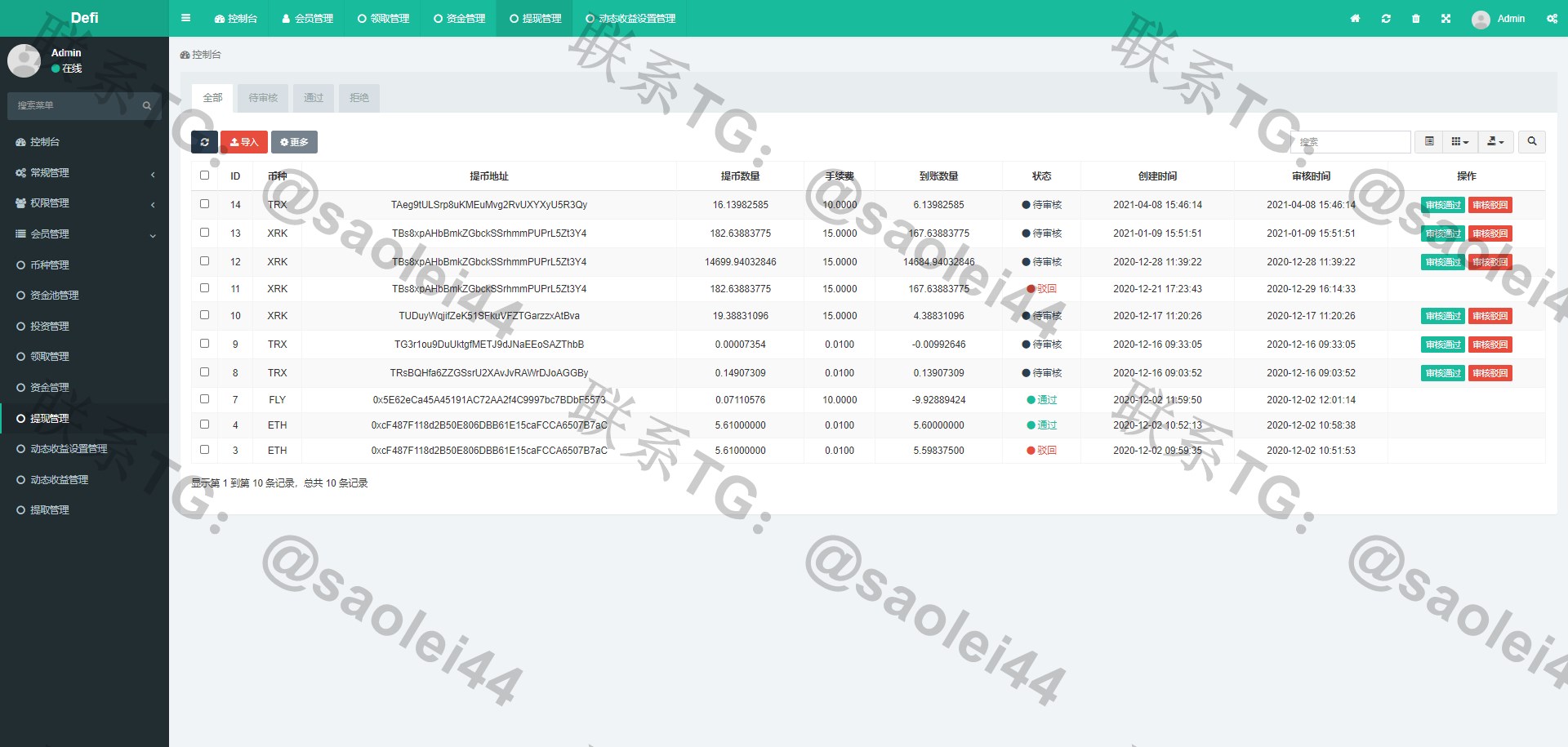
Task: Click the table search input field
Action: 1351,142
